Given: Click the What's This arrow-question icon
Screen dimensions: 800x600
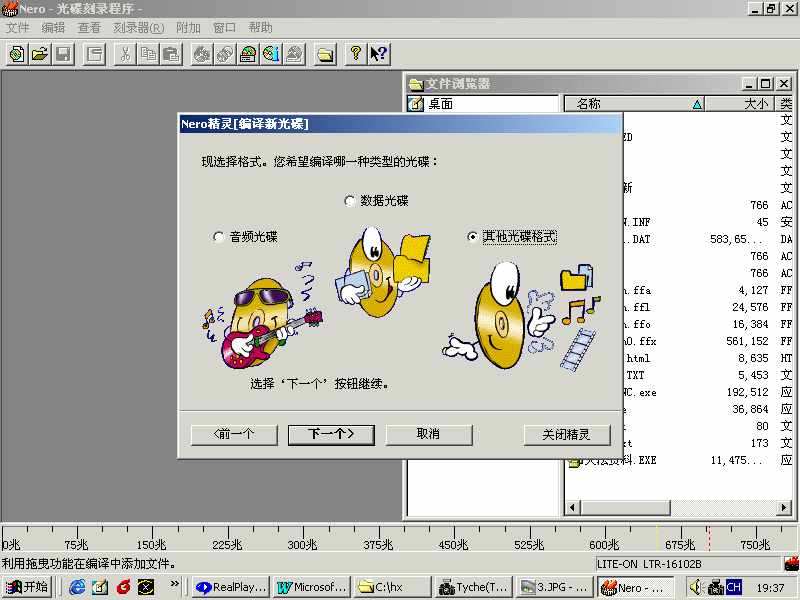Looking at the screenshot, I should point(378,54).
